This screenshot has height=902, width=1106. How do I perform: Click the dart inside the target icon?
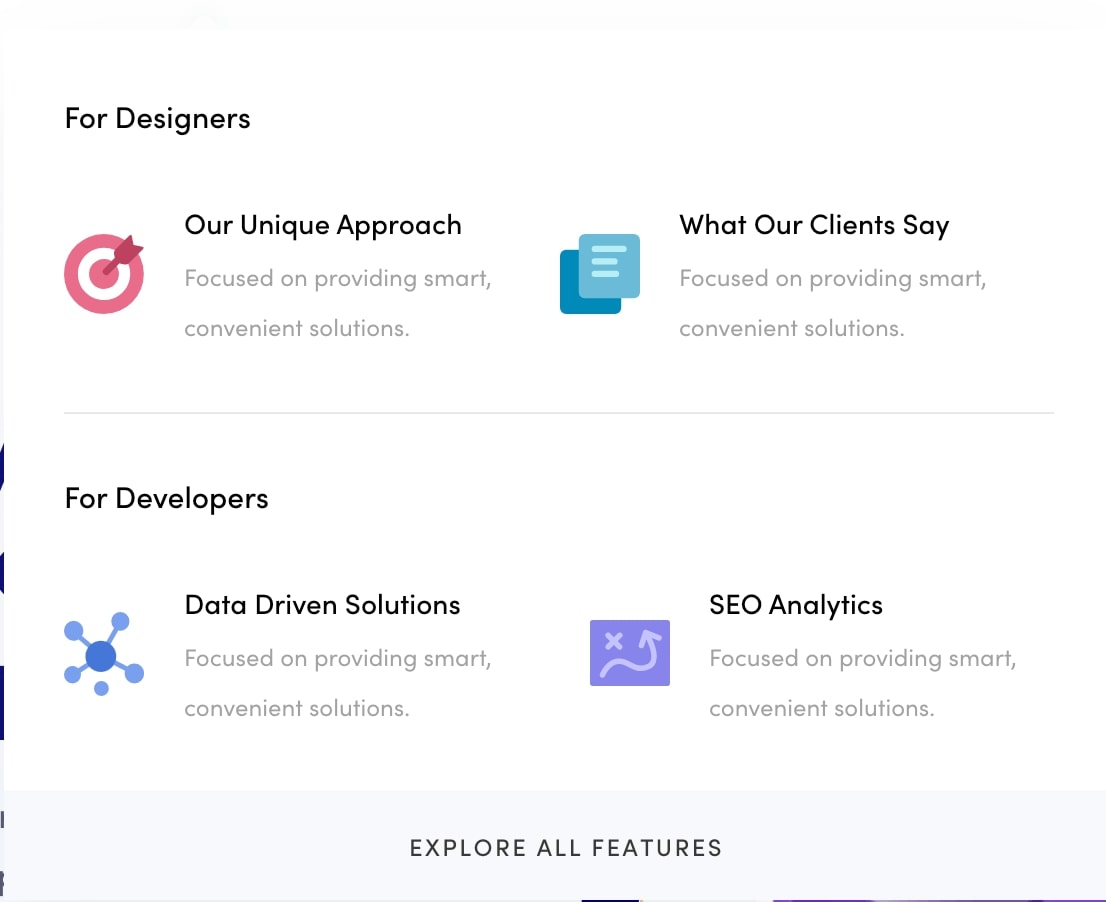[124, 253]
